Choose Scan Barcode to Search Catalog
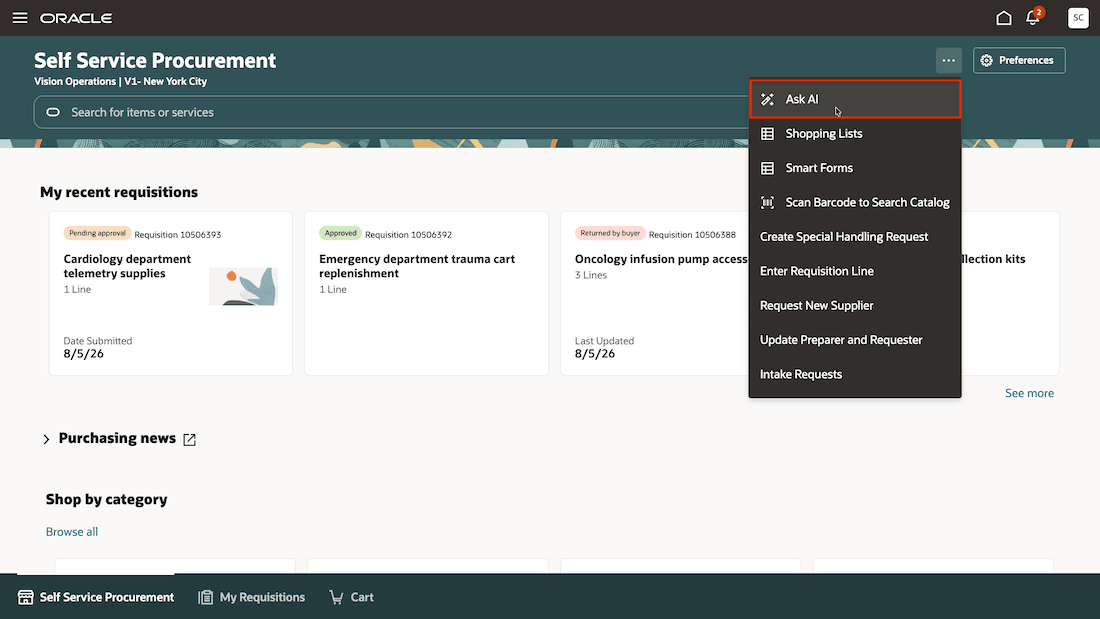The width and height of the screenshot is (1100, 619). (x=854, y=202)
